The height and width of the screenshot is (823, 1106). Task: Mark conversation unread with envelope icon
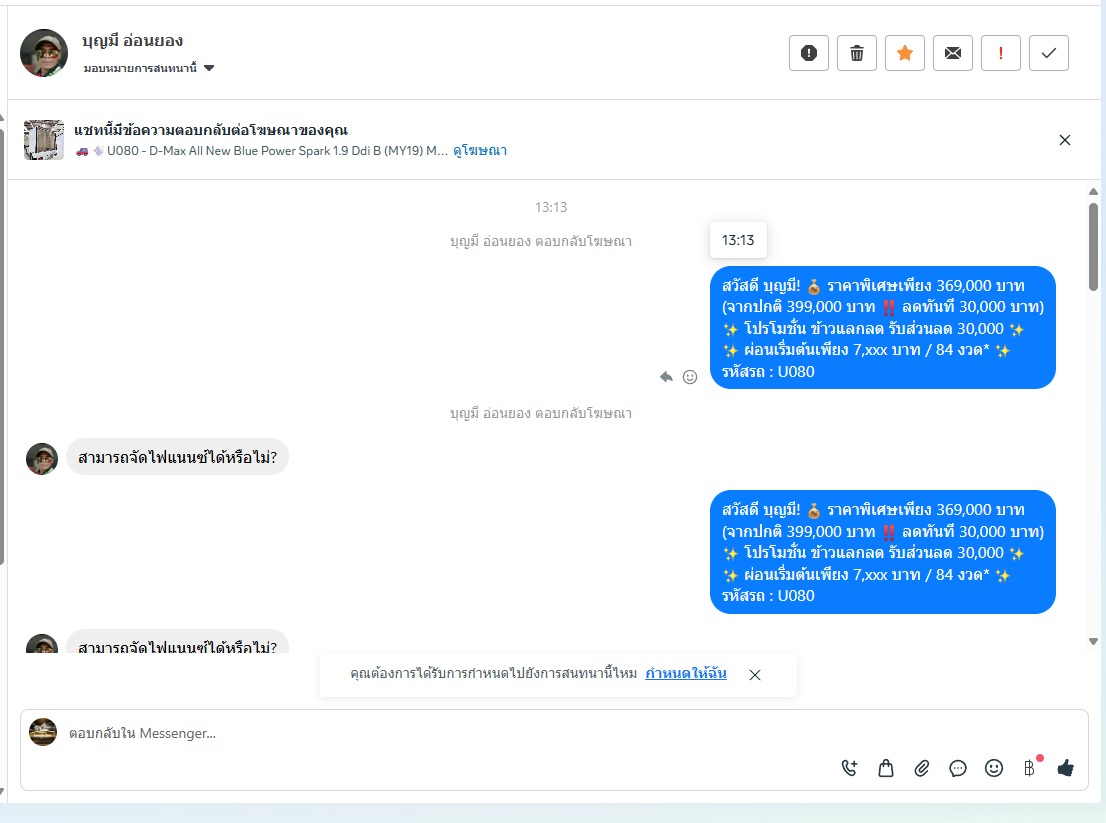click(x=952, y=53)
